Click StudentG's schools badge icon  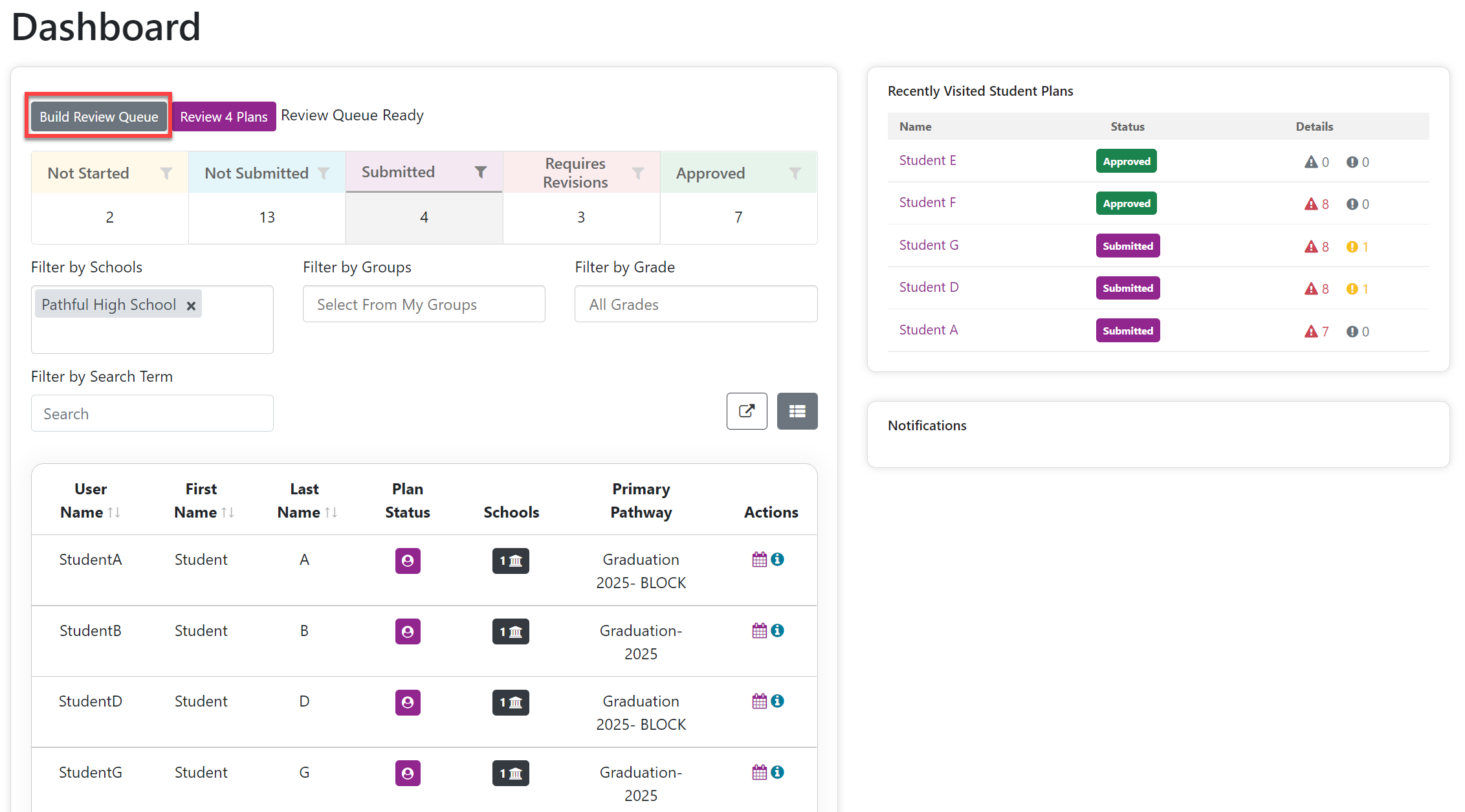(511, 773)
